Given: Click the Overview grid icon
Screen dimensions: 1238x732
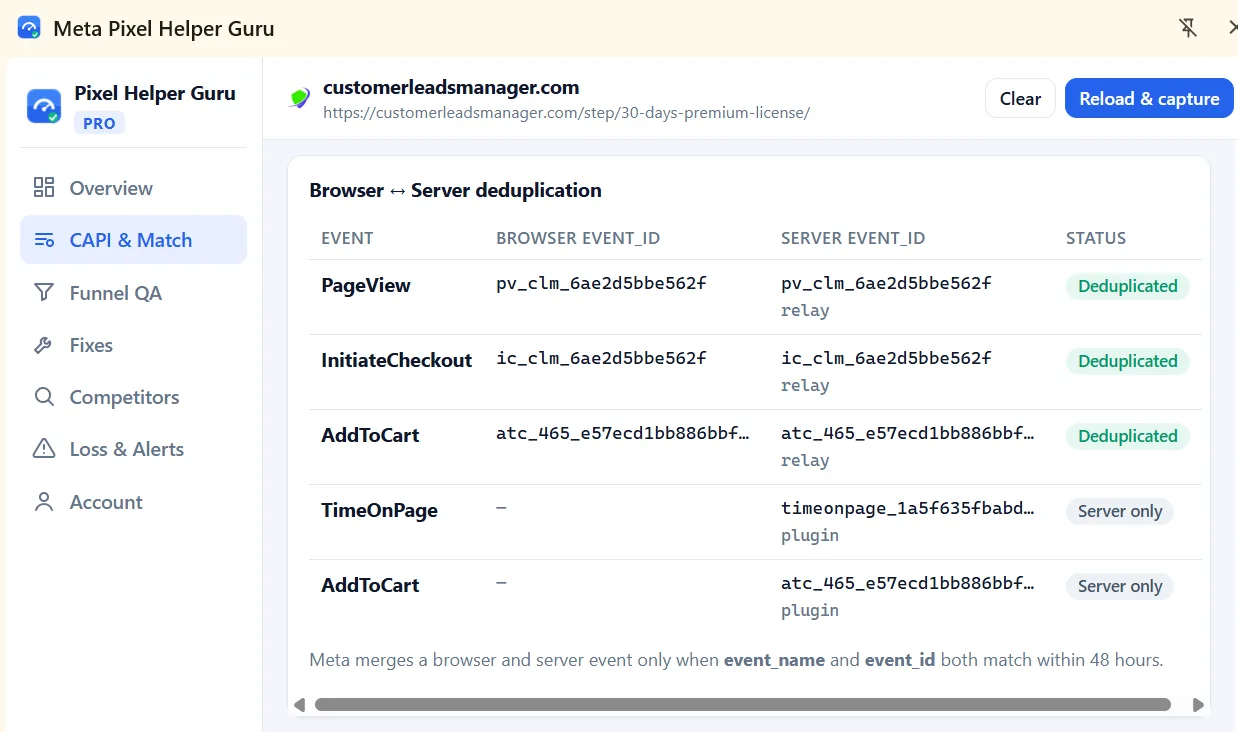Looking at the screenshot, I should [x=44, y=188].
